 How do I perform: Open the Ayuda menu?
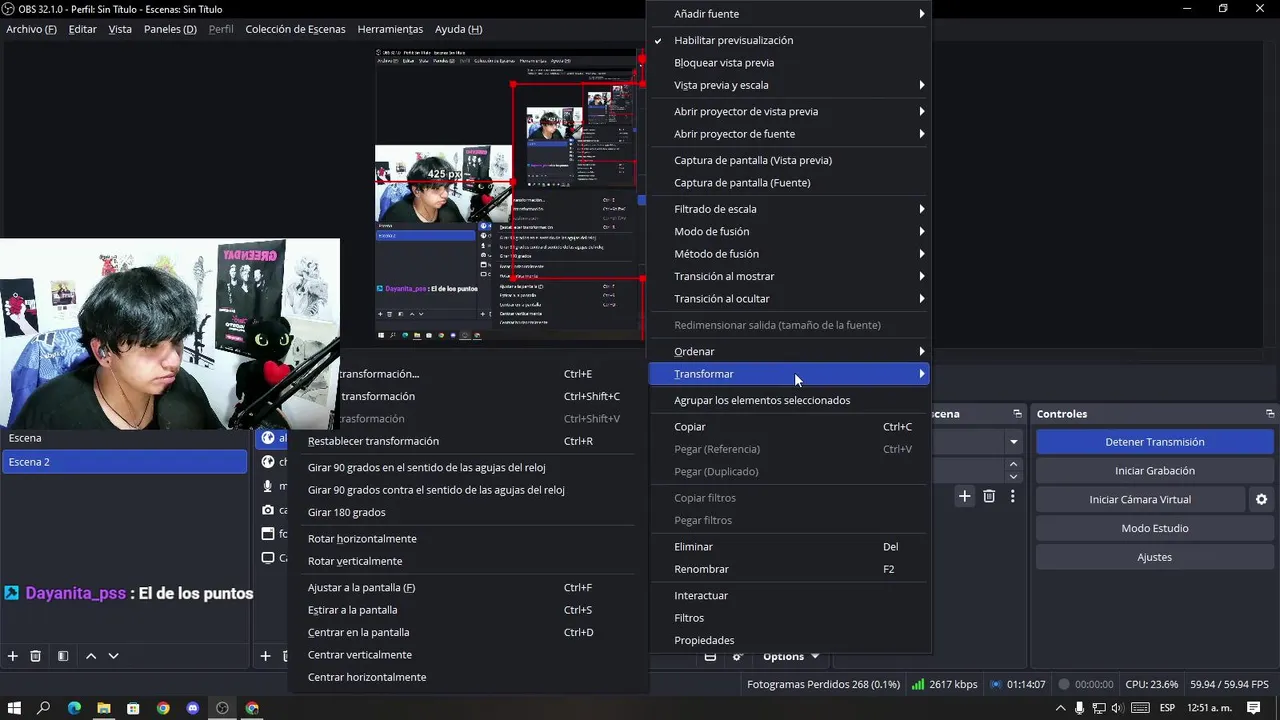pyautogui.click(x=458, y=29)
